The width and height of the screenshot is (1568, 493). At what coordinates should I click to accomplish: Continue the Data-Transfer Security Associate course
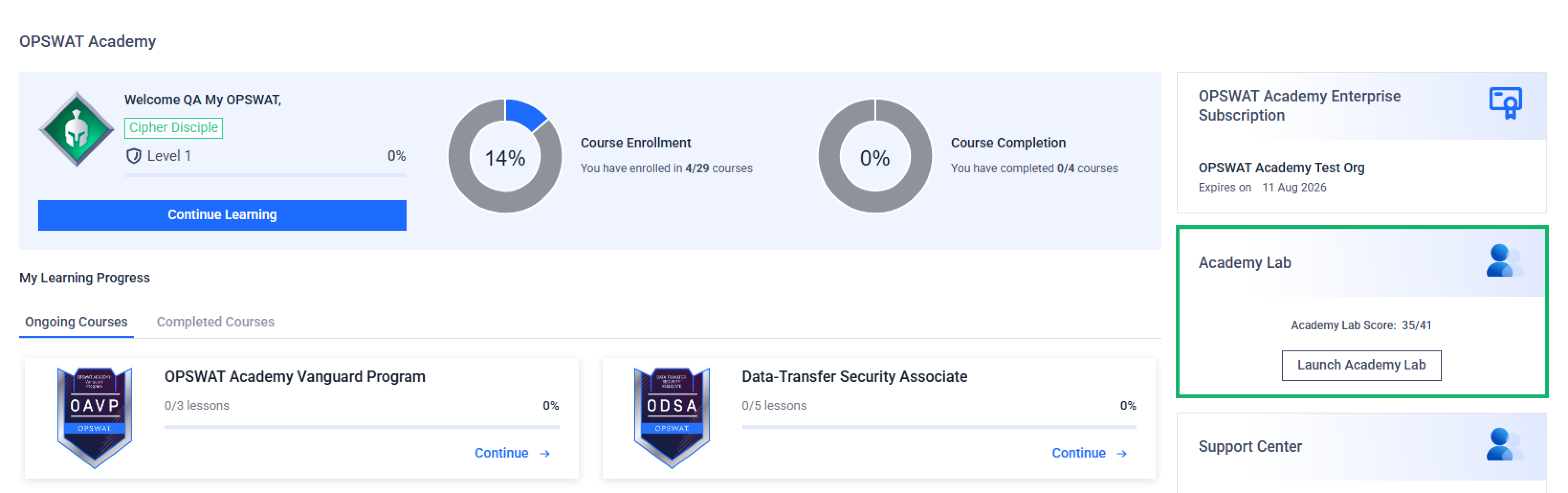pyautogui.click(x=1078, y=453)
